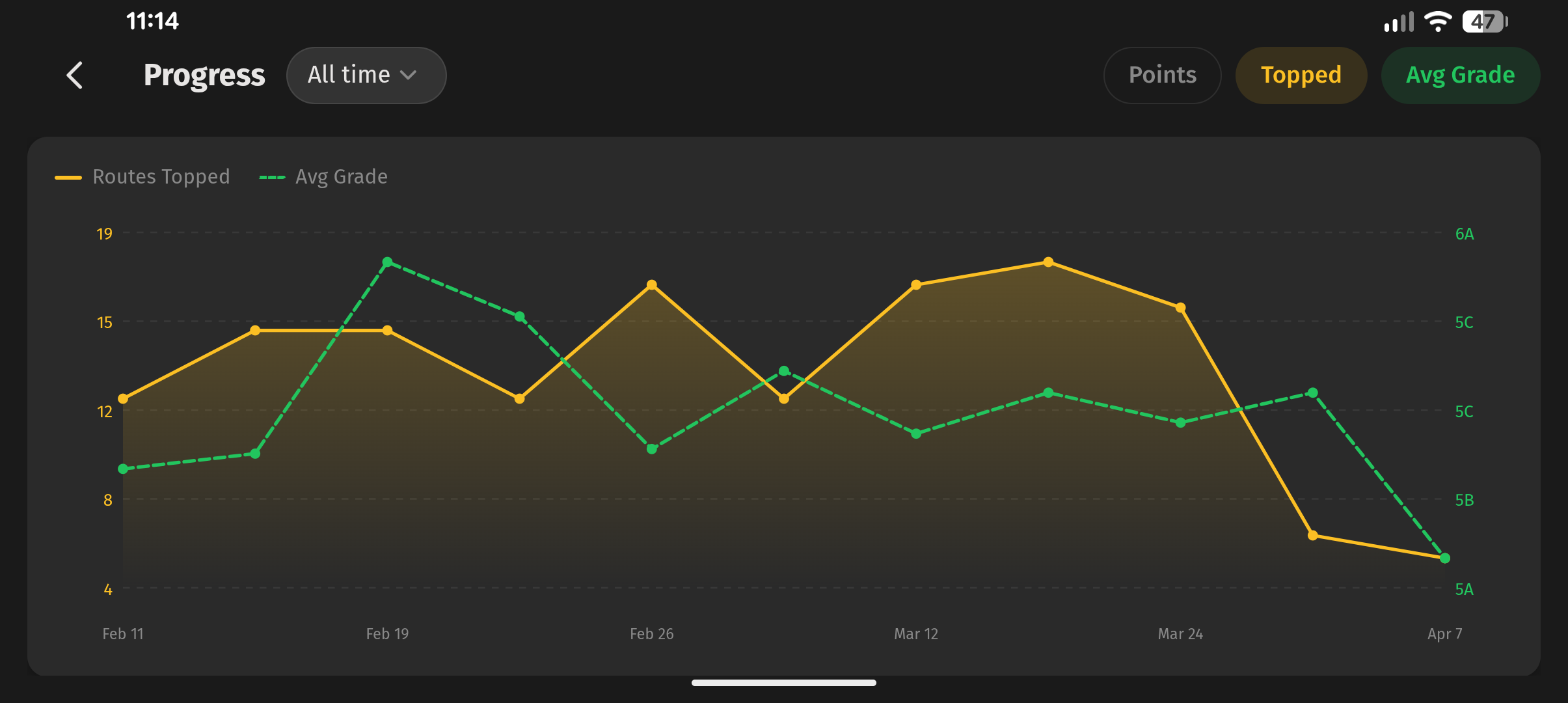Tap the cellular signal bars icon
This screenshot has height=703, width=1568.
(x=1399, y=23)
